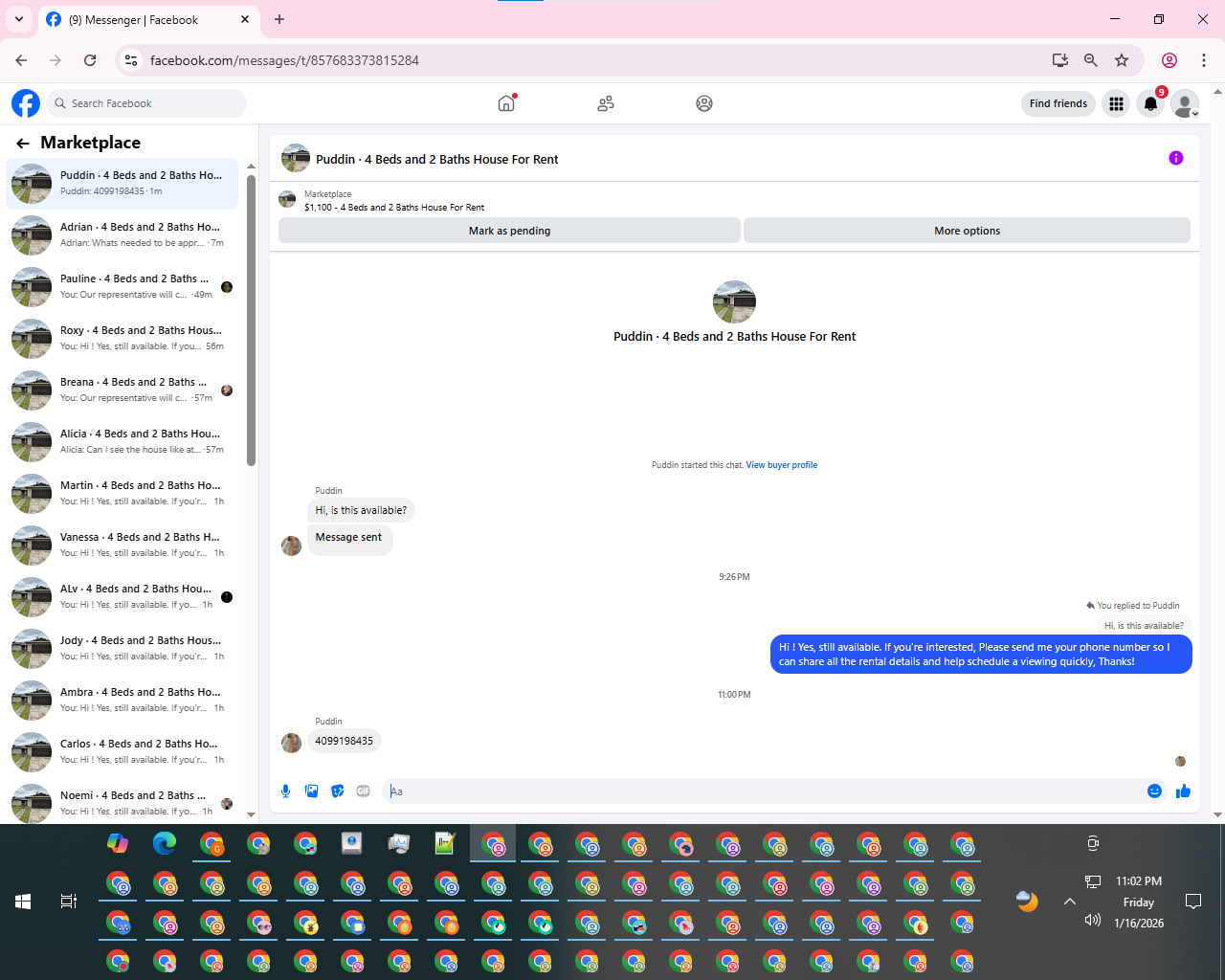This screenshot has height=980, width=1225.
Task: Open ALv conversation in the list
Action: 122,597
